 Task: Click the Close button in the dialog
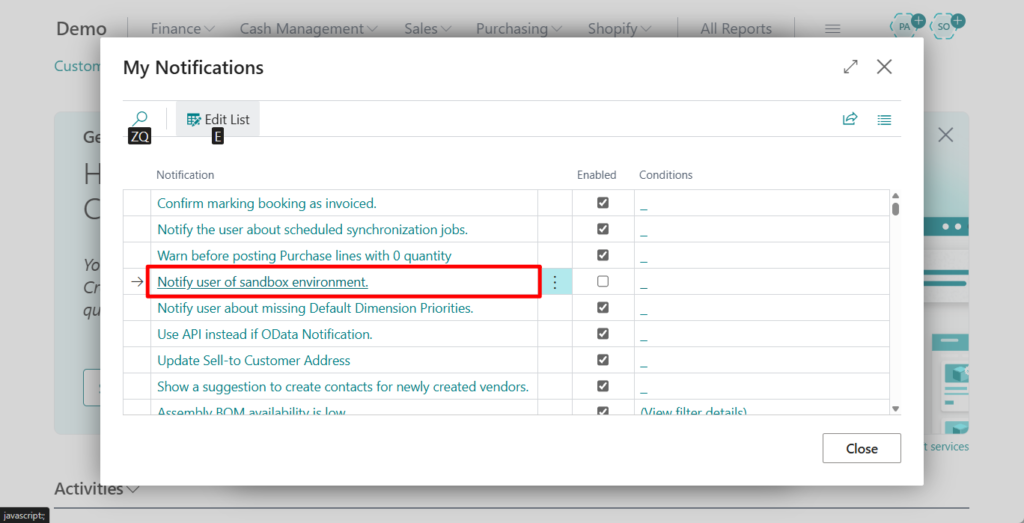[861, 448]
